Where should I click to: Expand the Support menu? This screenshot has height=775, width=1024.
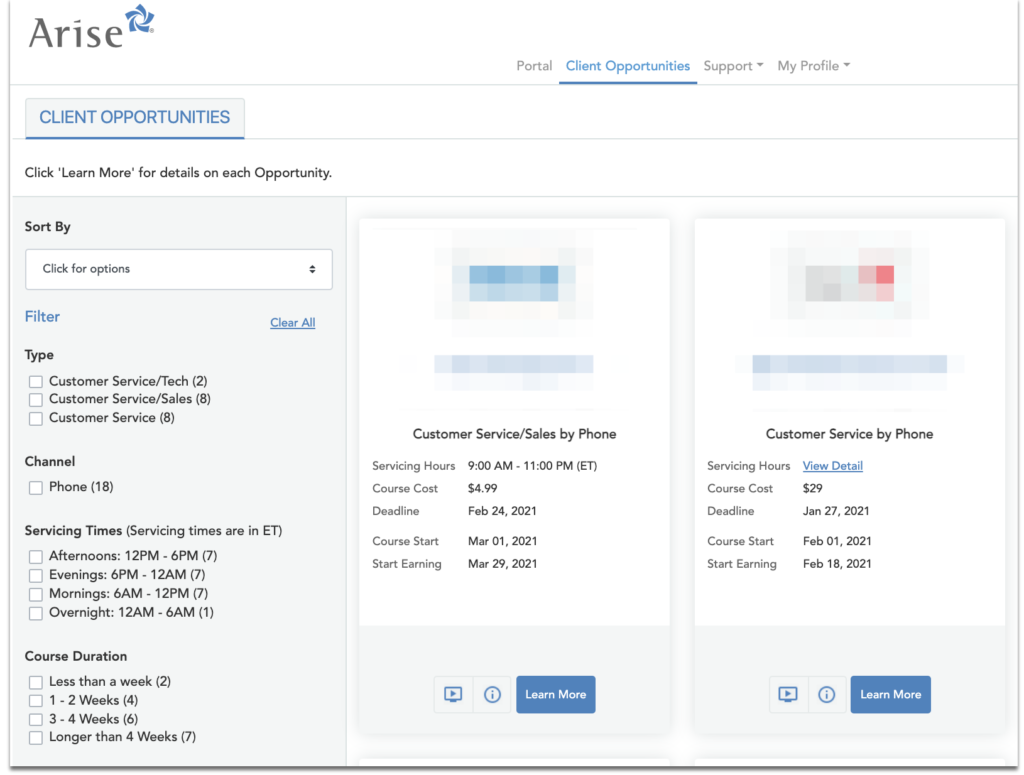click(733, 65)
